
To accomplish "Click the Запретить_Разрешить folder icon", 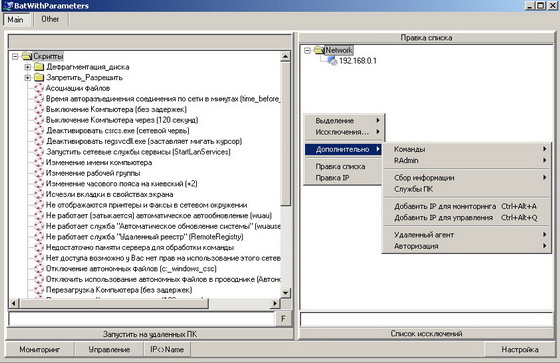I will [x=39, y=78].
